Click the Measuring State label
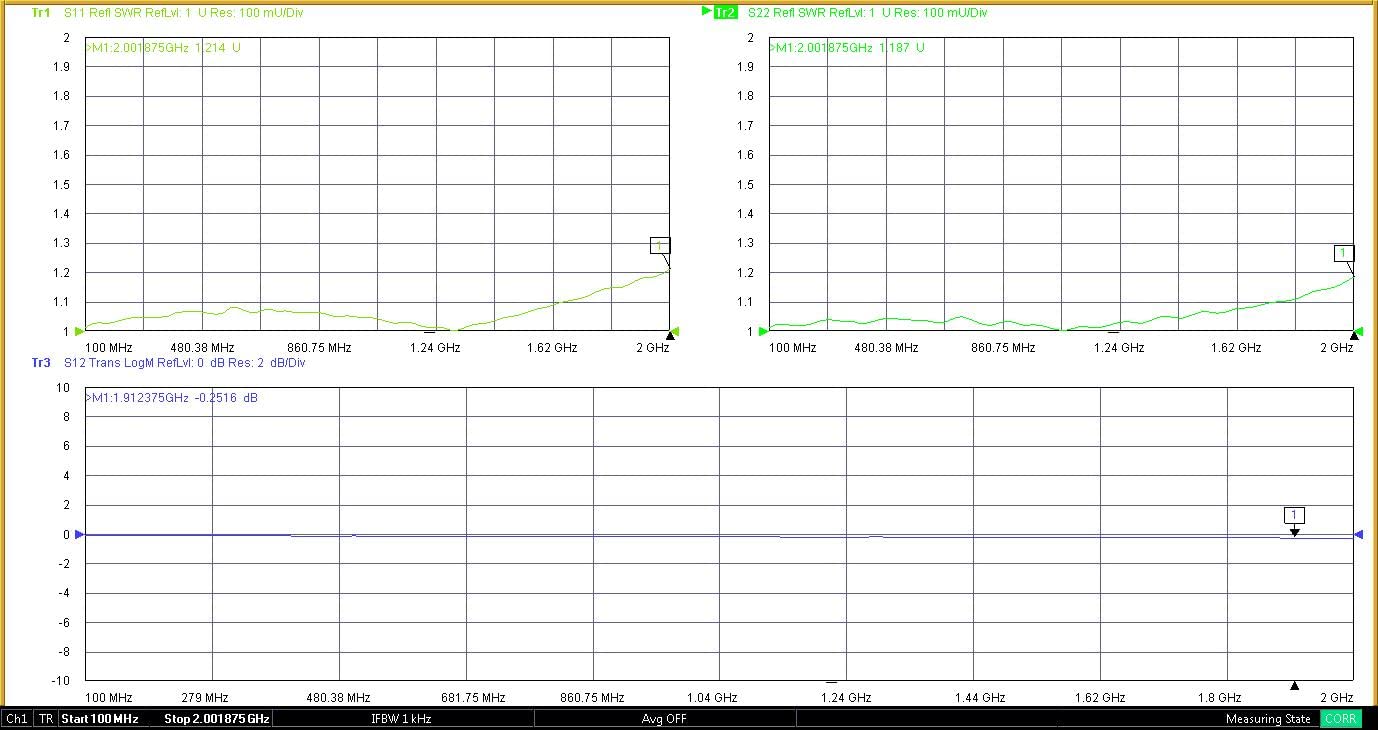Viewport: 1378px width, 730px height. click(1268, 719)
